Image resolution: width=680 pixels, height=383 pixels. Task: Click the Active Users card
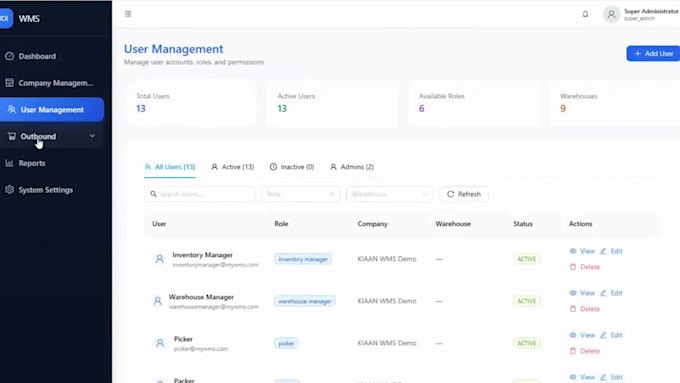pos(332,103)
